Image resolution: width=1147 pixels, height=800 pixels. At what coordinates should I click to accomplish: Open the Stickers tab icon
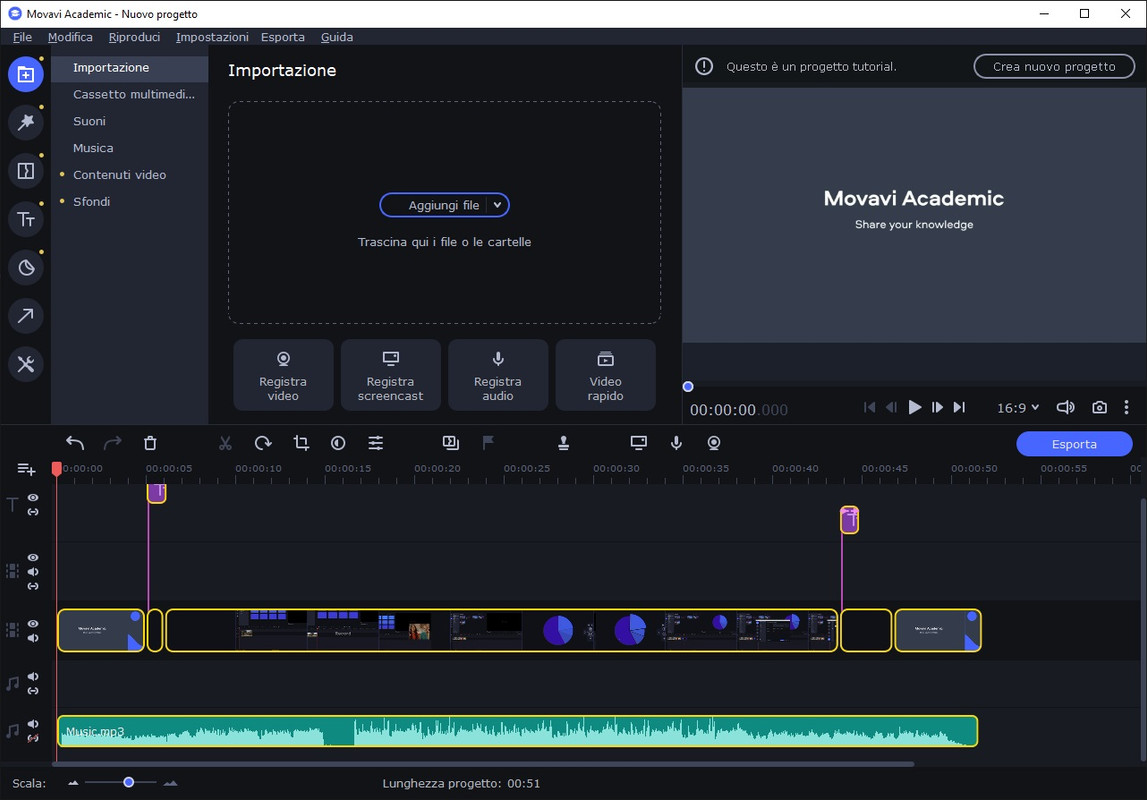tap(26, 268)
